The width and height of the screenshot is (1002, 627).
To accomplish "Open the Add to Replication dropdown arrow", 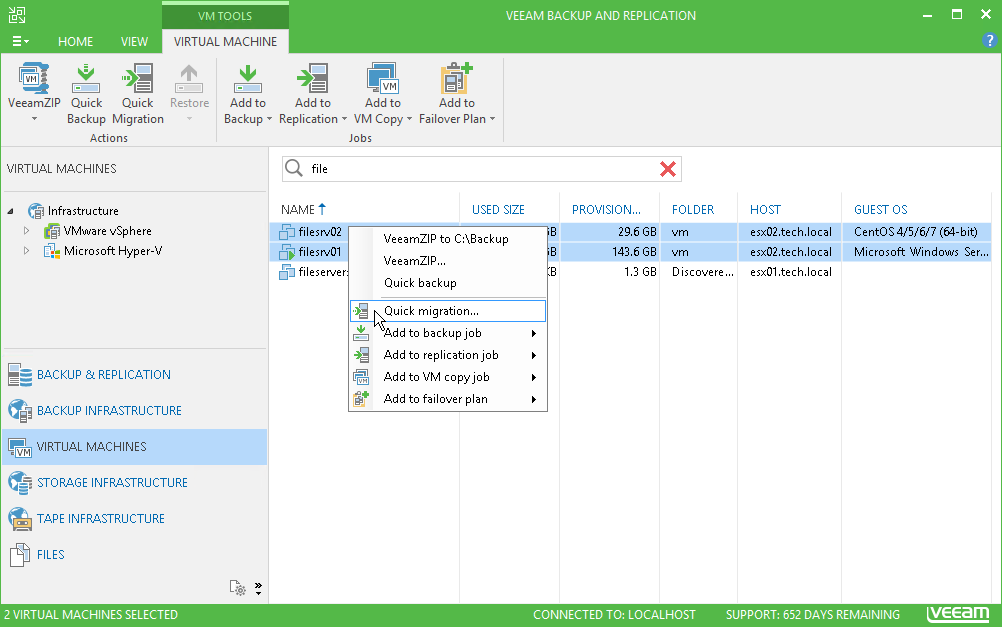I will click(x=344, y=119).
